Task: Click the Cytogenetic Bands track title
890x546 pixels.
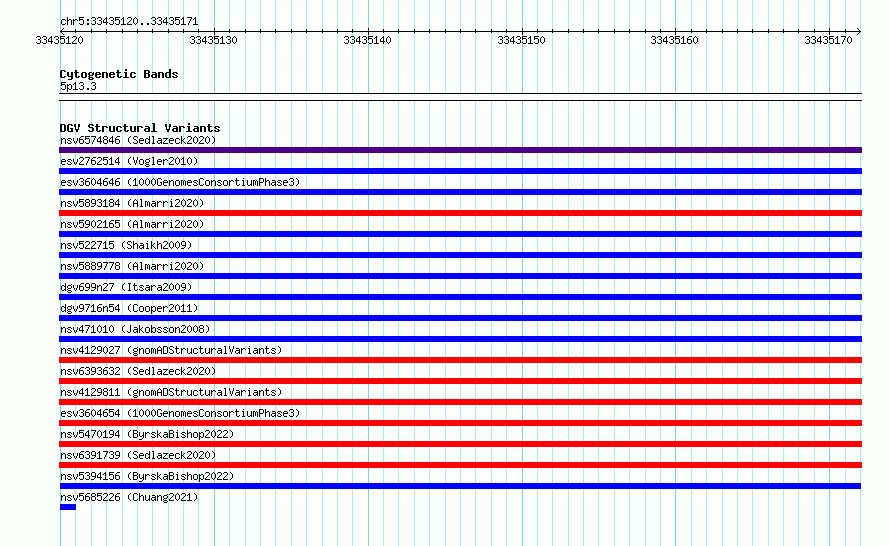Action: coord(119,74)
